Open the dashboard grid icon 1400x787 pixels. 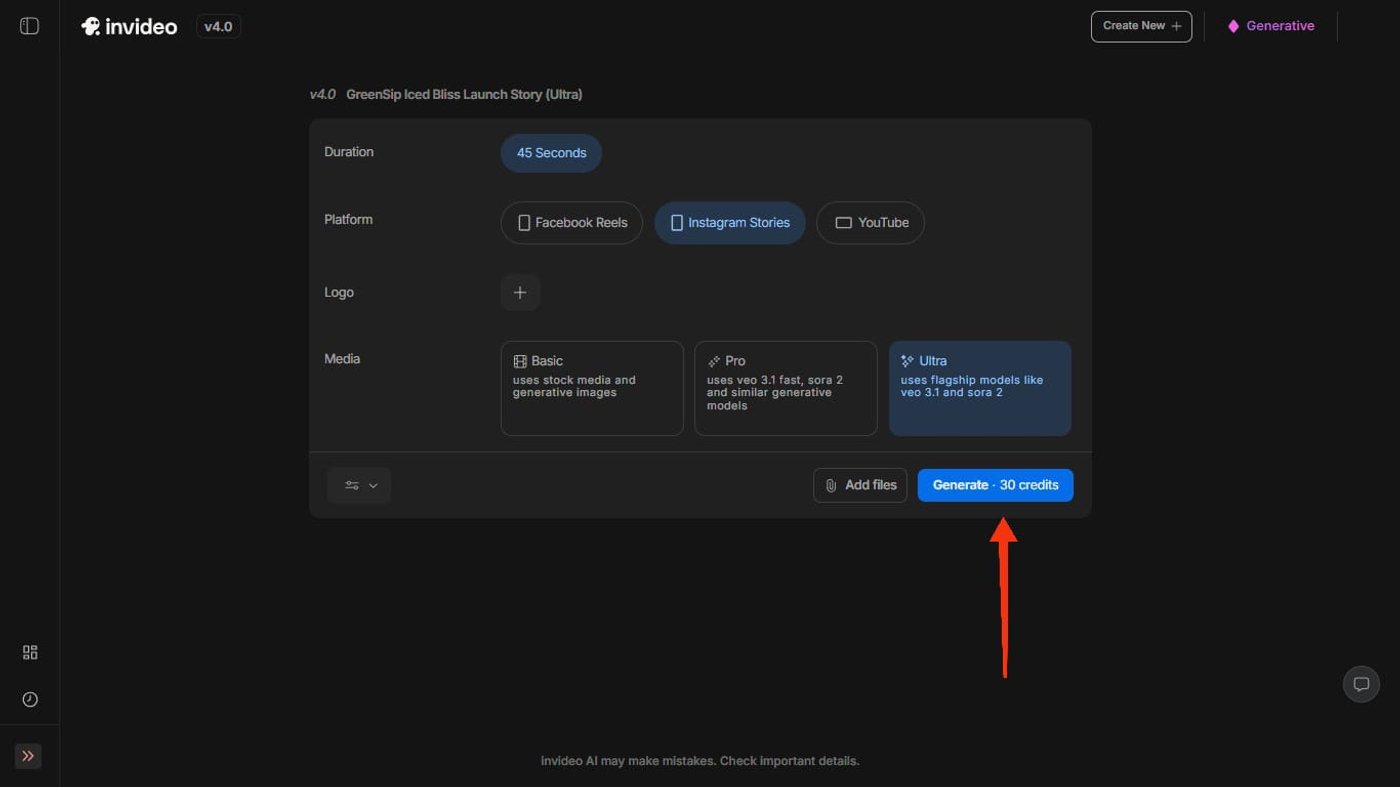(x=30, y=652)
